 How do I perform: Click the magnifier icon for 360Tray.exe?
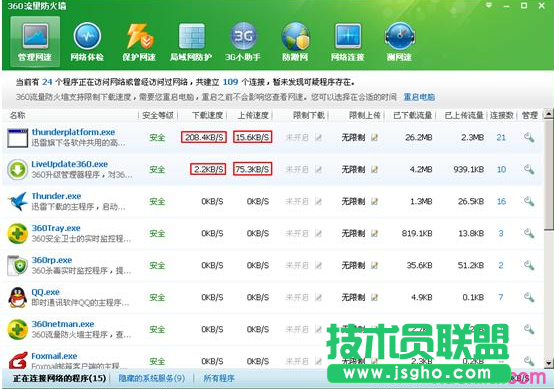(529, 233)
